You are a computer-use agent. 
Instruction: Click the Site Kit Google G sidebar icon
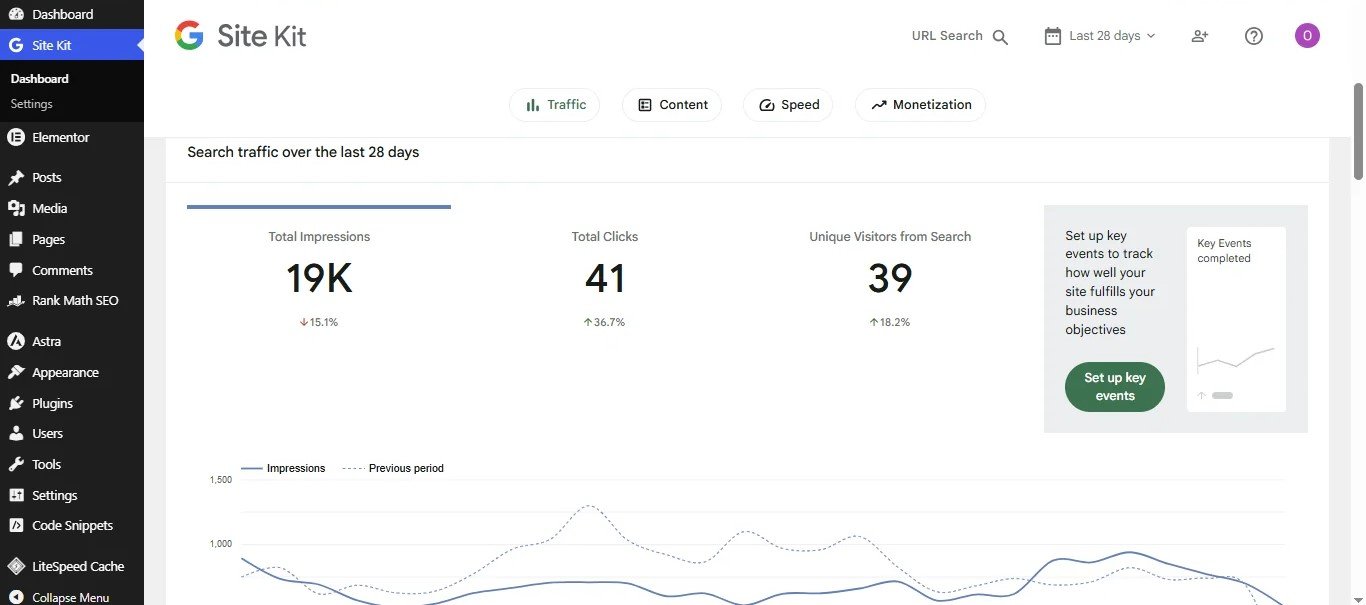coord(16,45)
